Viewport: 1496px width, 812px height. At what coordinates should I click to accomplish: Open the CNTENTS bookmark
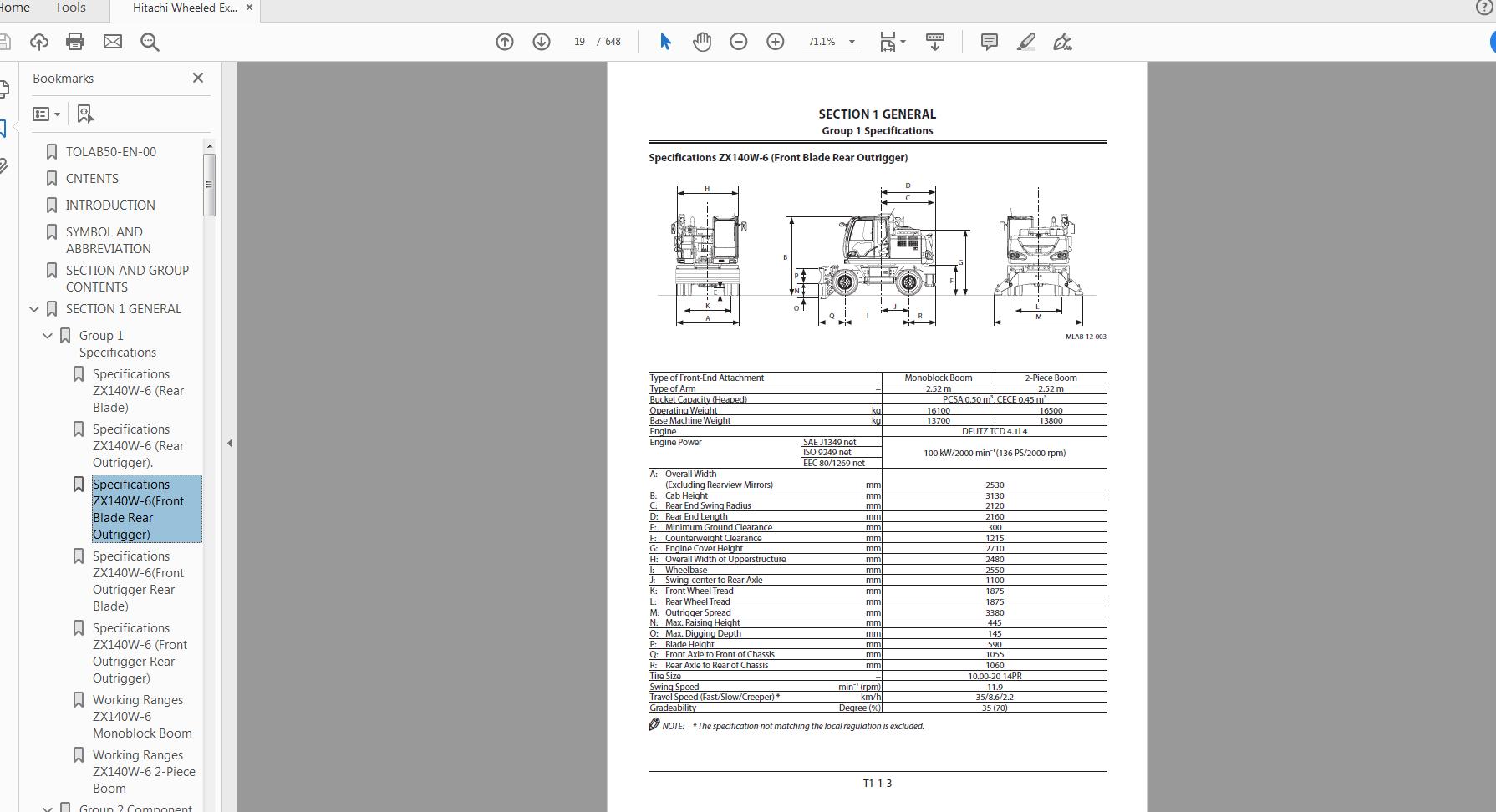[92, 179]
